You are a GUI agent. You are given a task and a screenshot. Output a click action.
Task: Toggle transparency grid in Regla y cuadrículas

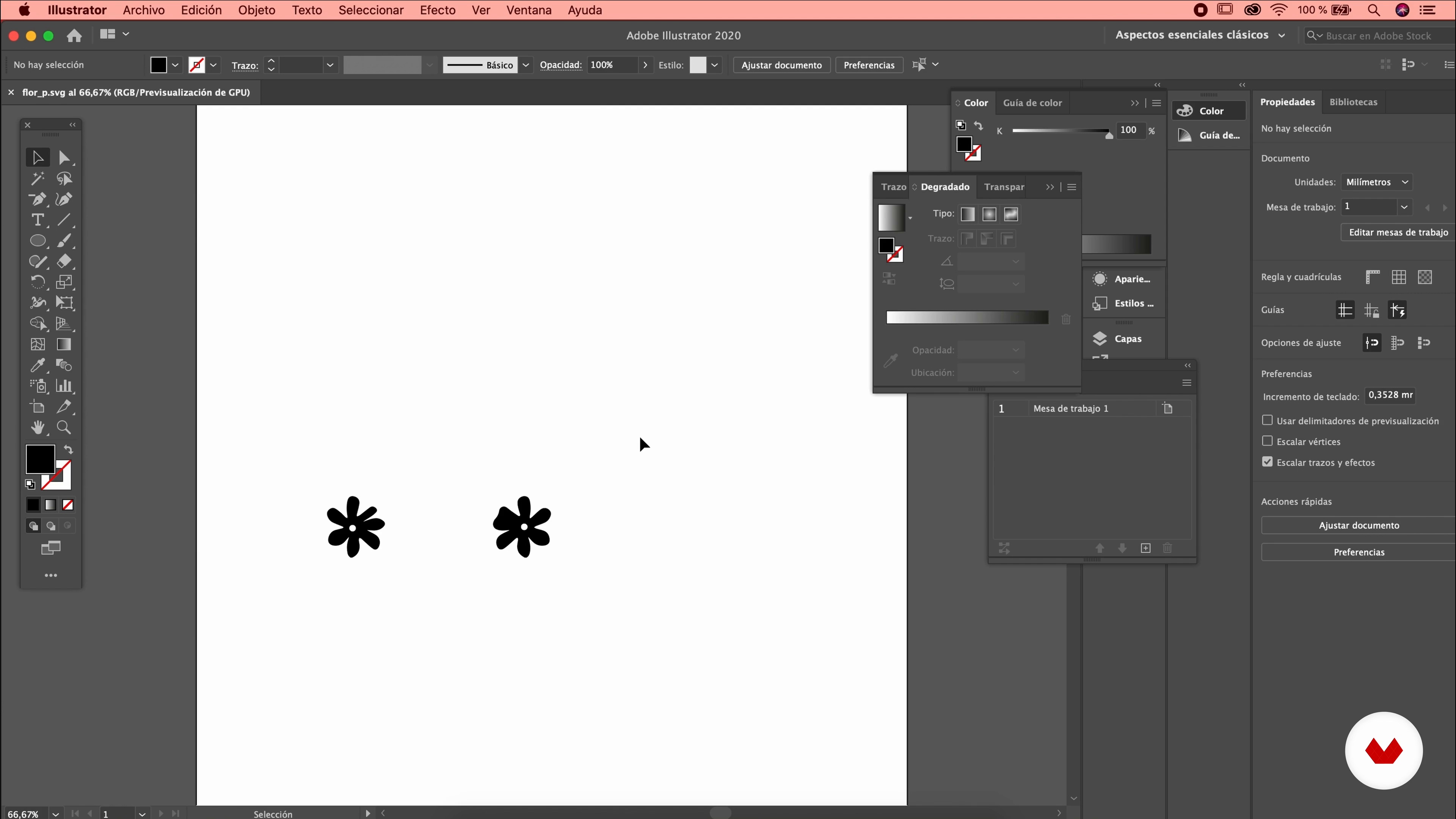point(1425,277)
